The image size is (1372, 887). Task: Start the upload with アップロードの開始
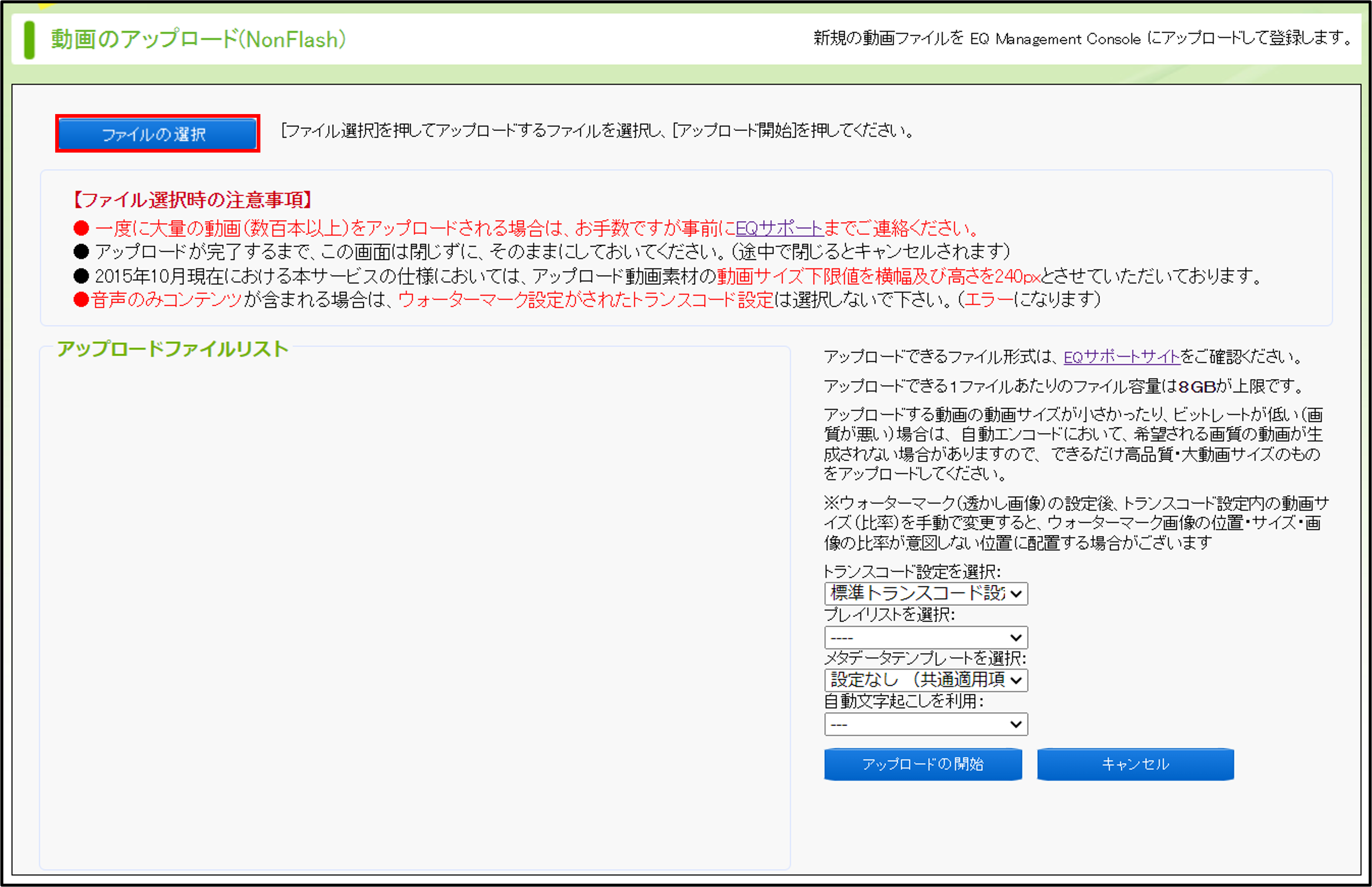click(x=923, y=764)
